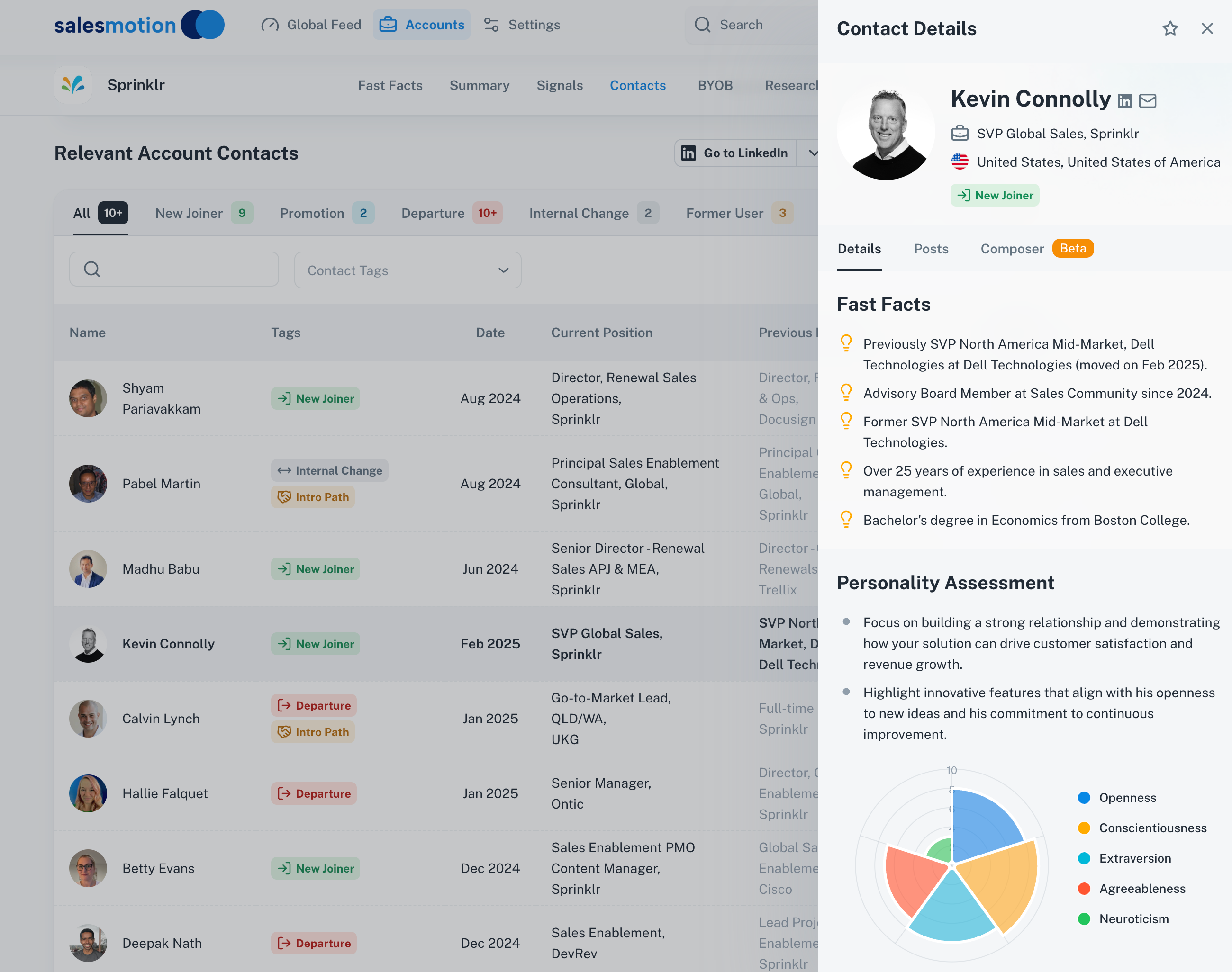This screenshot has width=1232, height=972.
Task: Open the Composer Beta tab
Action: click(x=1036, y=249)
